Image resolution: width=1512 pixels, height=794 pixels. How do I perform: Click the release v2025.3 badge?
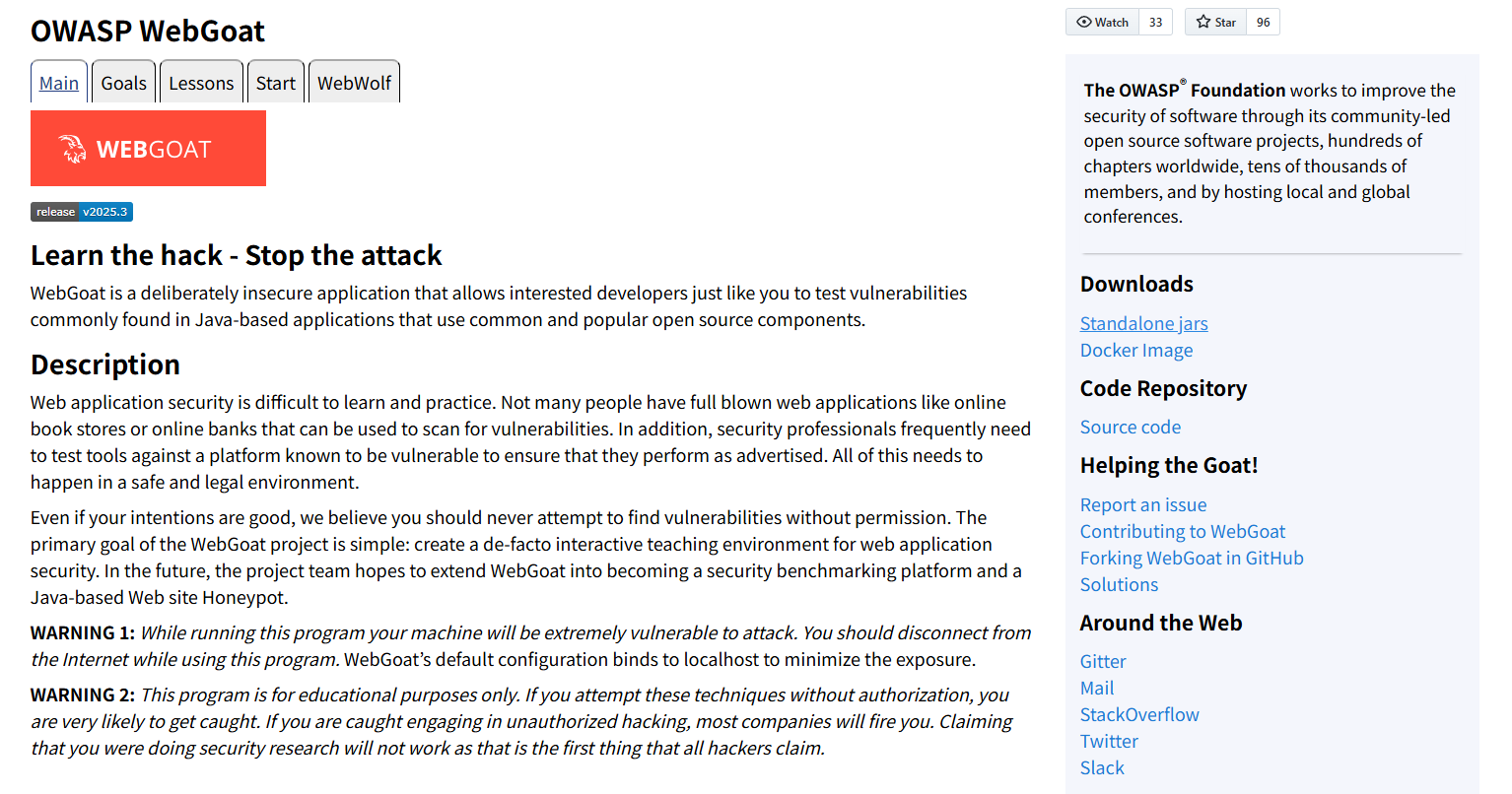pos(82,212)
